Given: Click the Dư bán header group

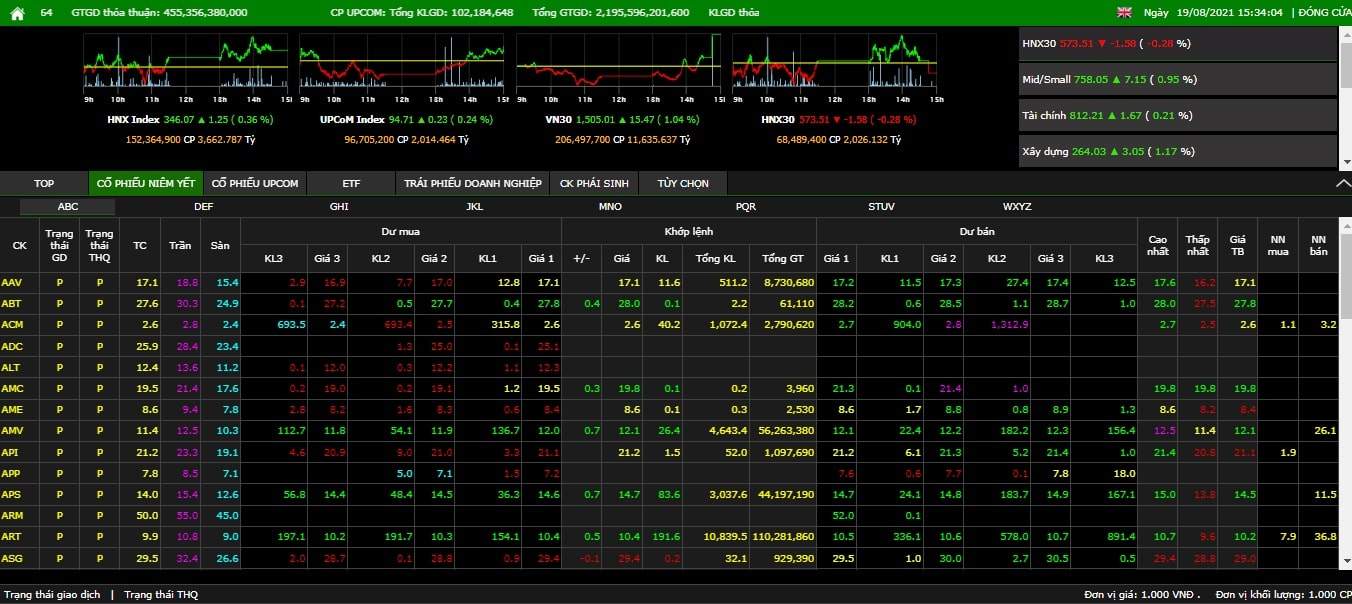Looking at the screenshot, I should pos(977,232).
